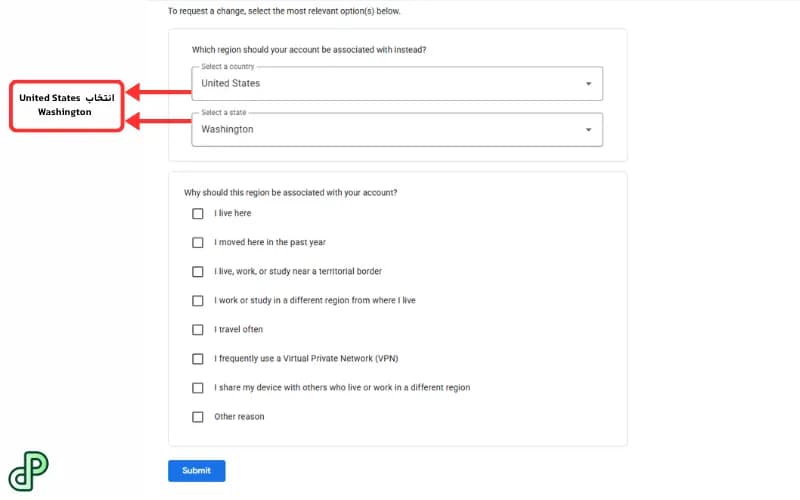This screenshot has height=500, width=800.
Task: Select the 'Other reason' checkbox
Action: (197, 417)
